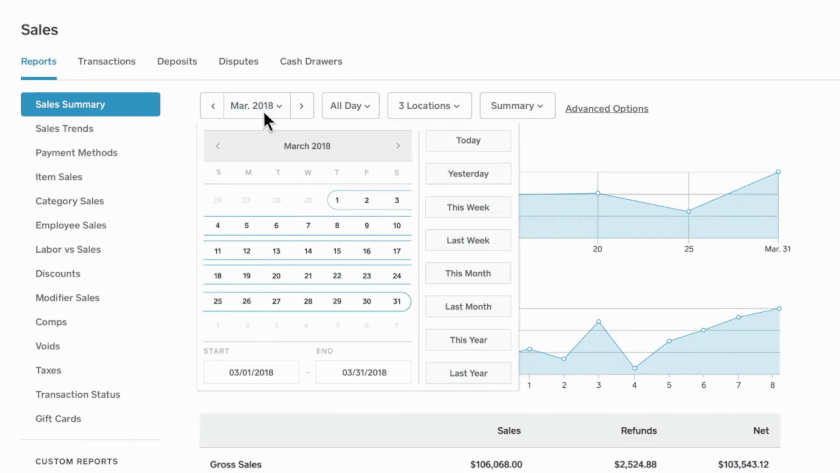Open the Disputes tab
Image resolution: width=840 pixels, height=473 pixels.
click(x=238, y=62)
